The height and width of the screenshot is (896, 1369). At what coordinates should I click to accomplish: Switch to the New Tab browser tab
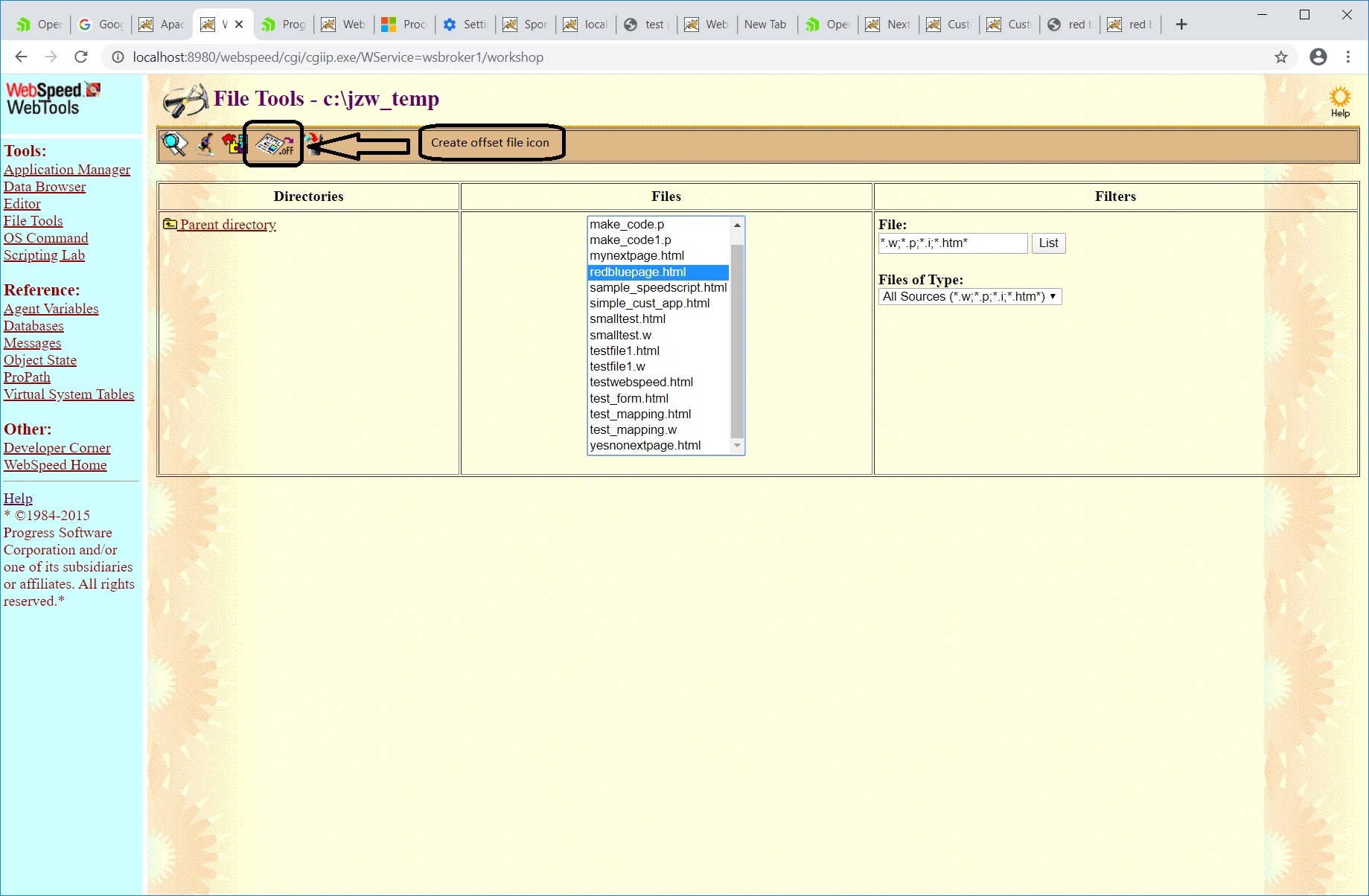(766, 24)
